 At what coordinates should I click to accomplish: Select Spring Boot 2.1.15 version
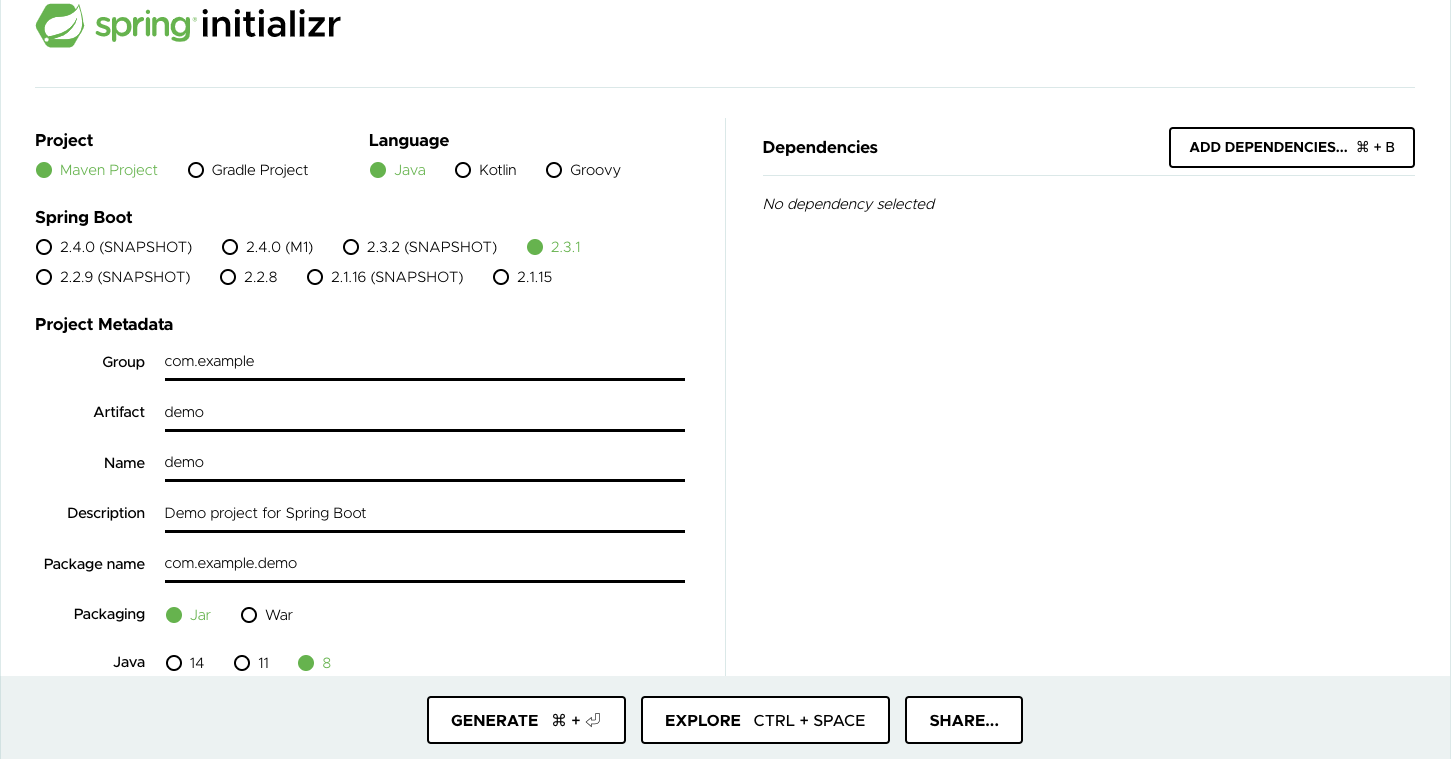[523, 277]
